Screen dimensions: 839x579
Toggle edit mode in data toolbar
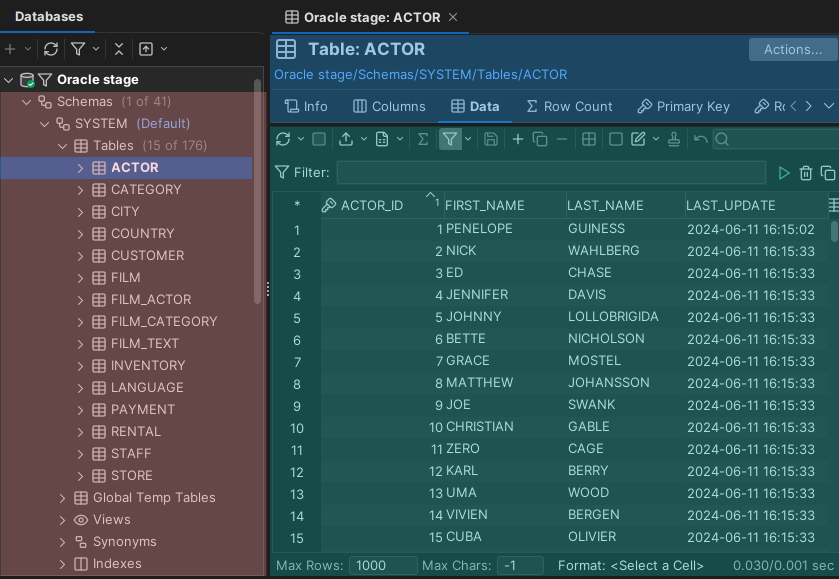click(640, 139)
